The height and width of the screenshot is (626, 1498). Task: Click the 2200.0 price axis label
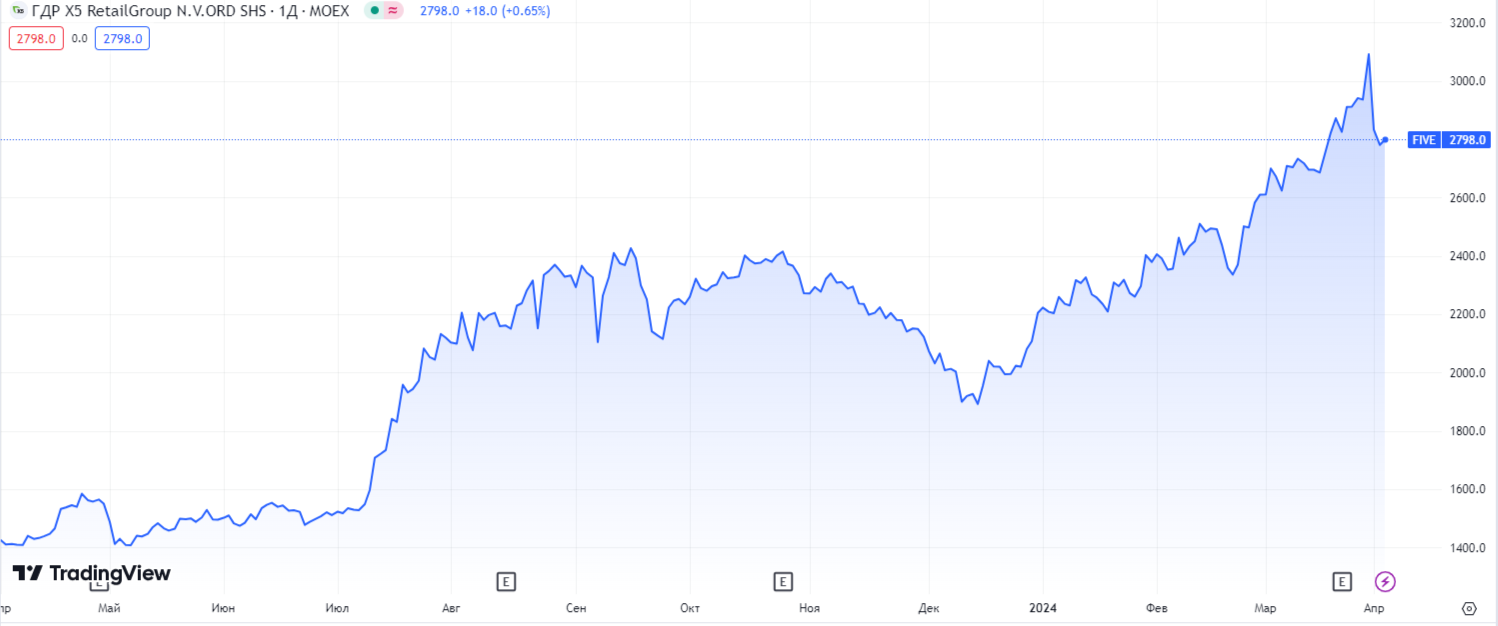pos(1467,314)
